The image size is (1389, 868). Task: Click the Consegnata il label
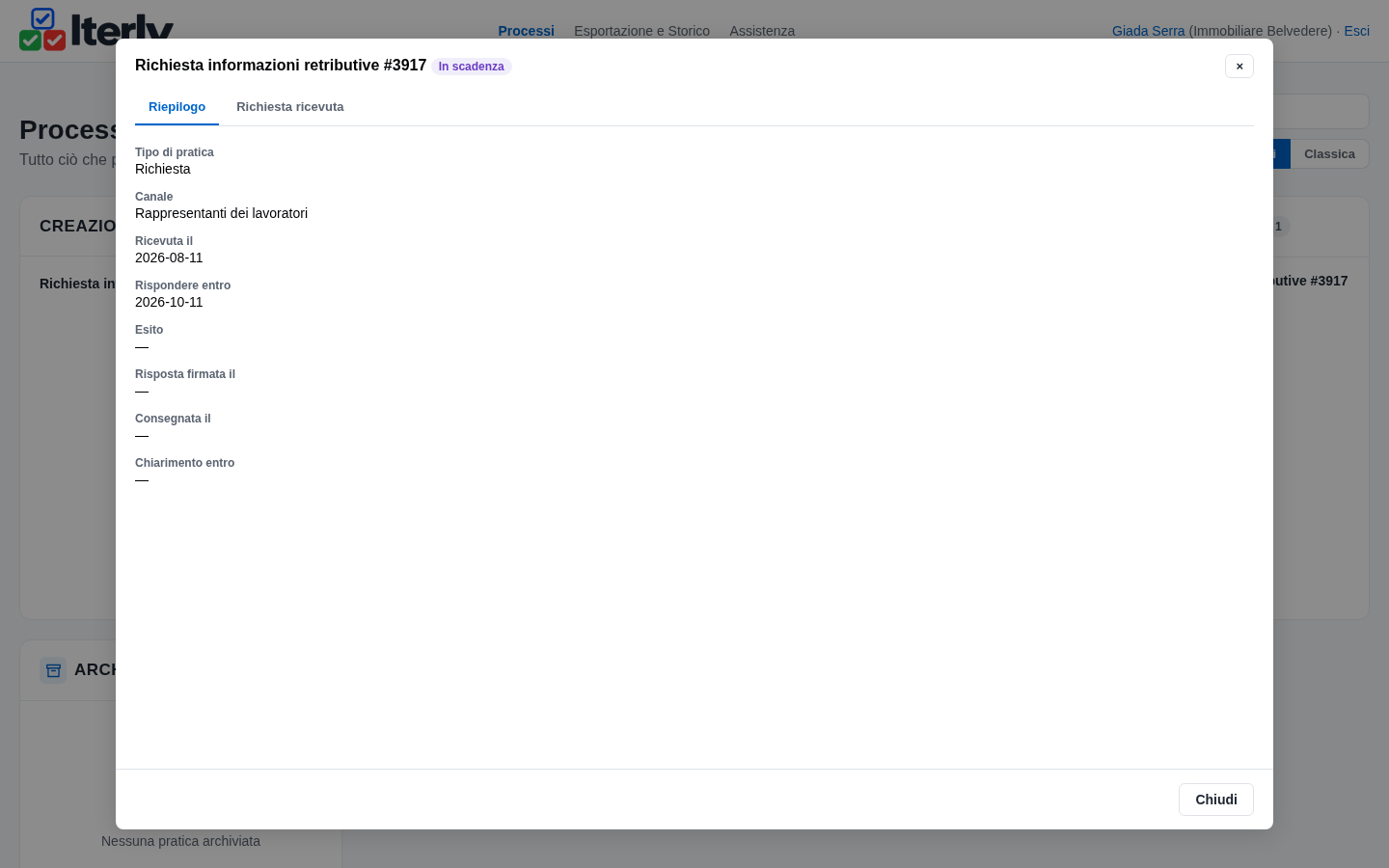pyautogui.click(x=173, y=419)
